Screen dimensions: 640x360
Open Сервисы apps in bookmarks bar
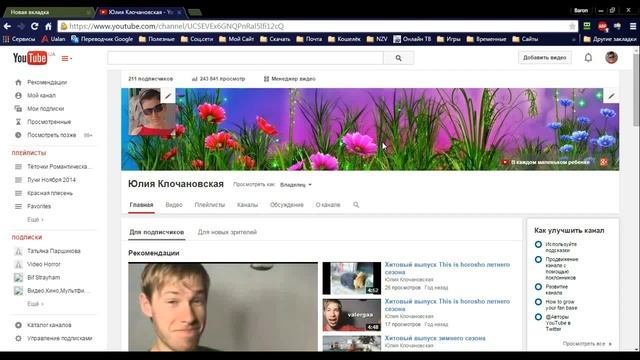(19, 39)
